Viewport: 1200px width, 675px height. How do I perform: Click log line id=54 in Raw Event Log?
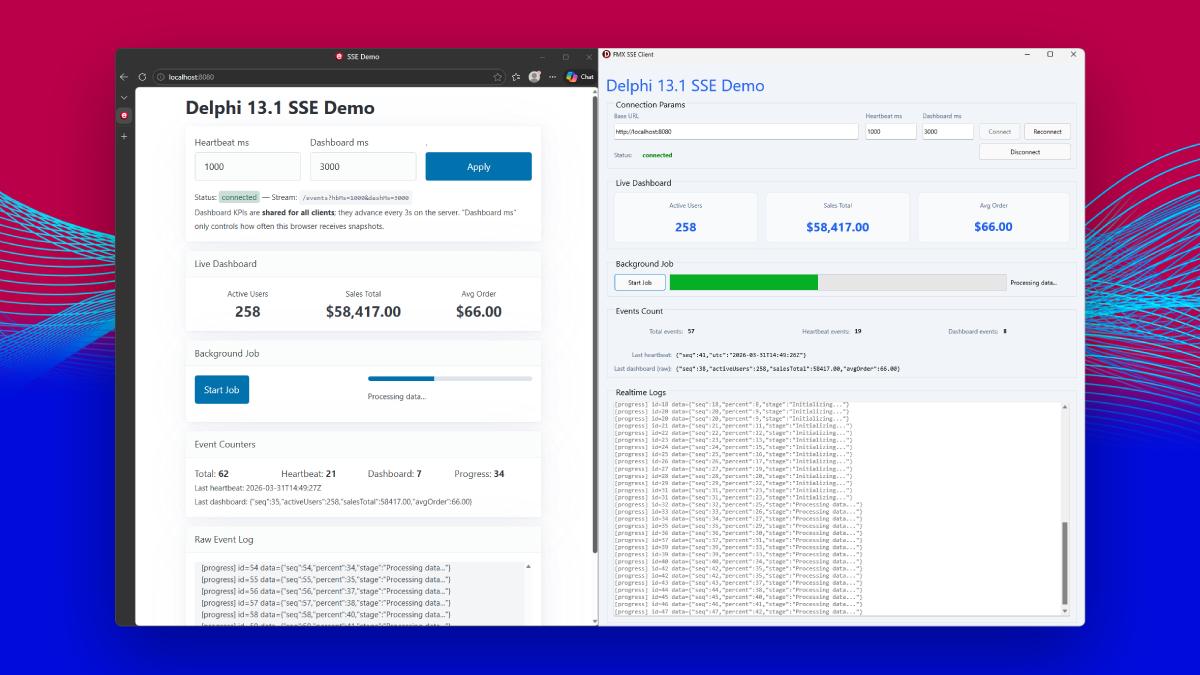pos(326,568)
